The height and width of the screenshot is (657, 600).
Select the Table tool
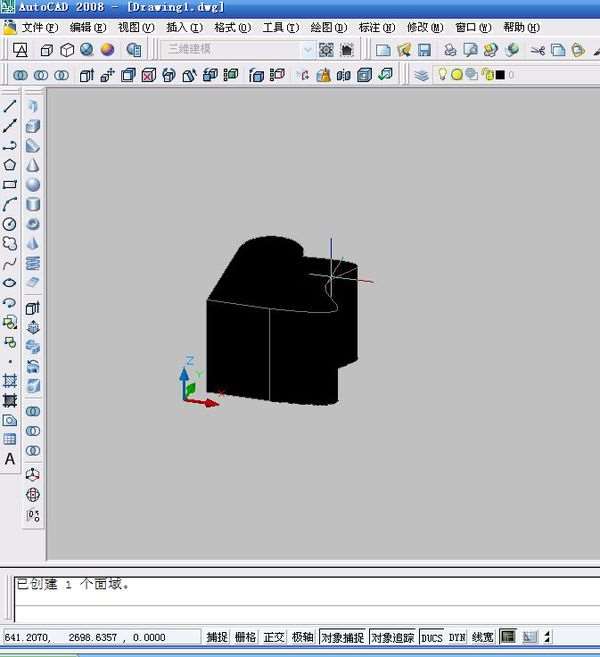10,439
